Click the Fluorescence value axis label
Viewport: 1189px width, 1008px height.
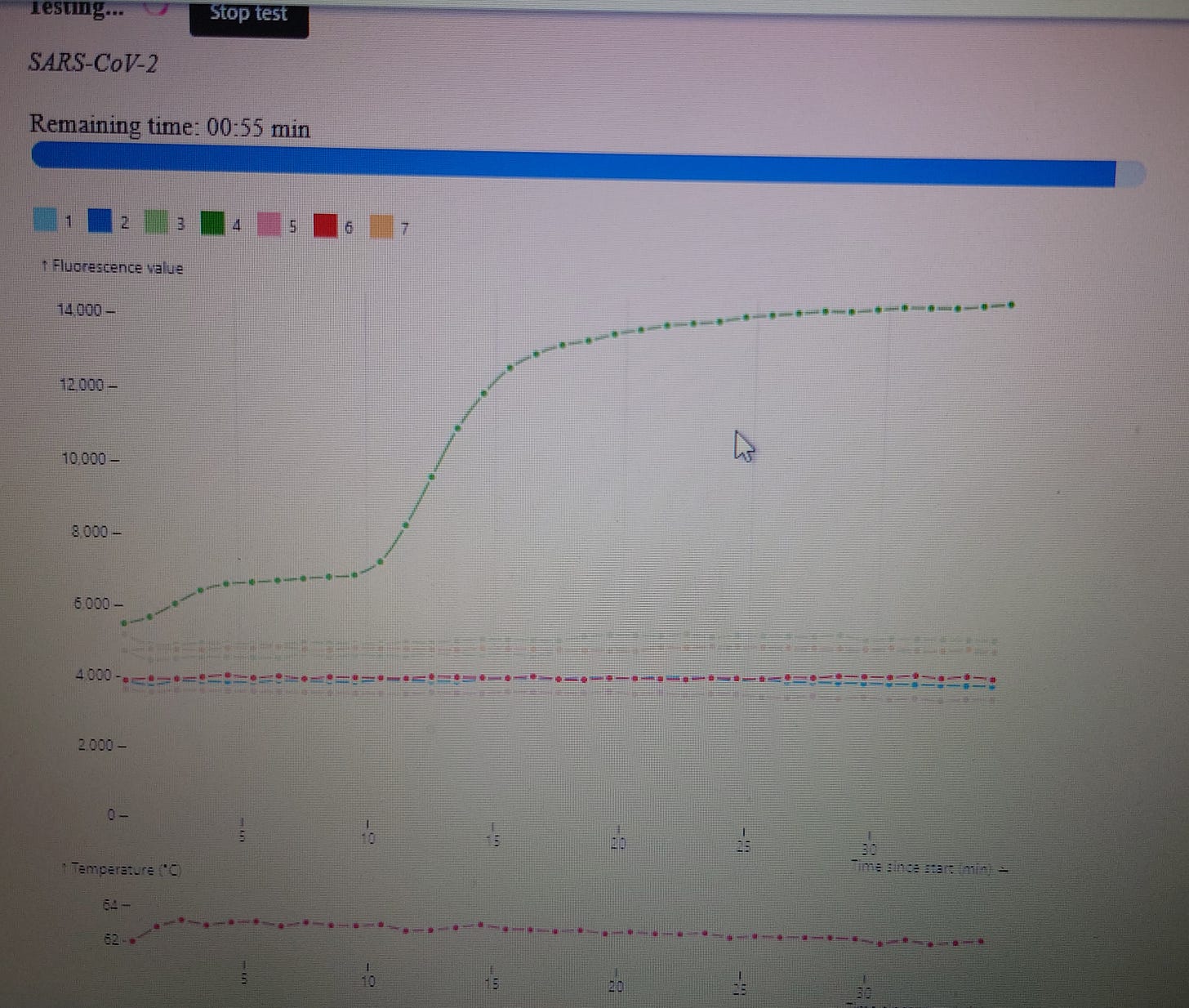113,267
